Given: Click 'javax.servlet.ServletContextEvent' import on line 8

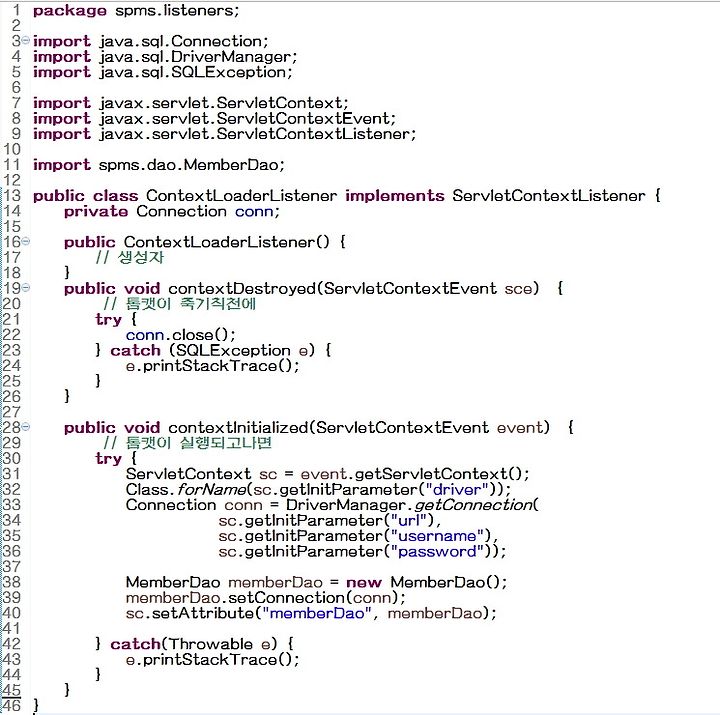Looking at the screenshot, I should (245, 118).
